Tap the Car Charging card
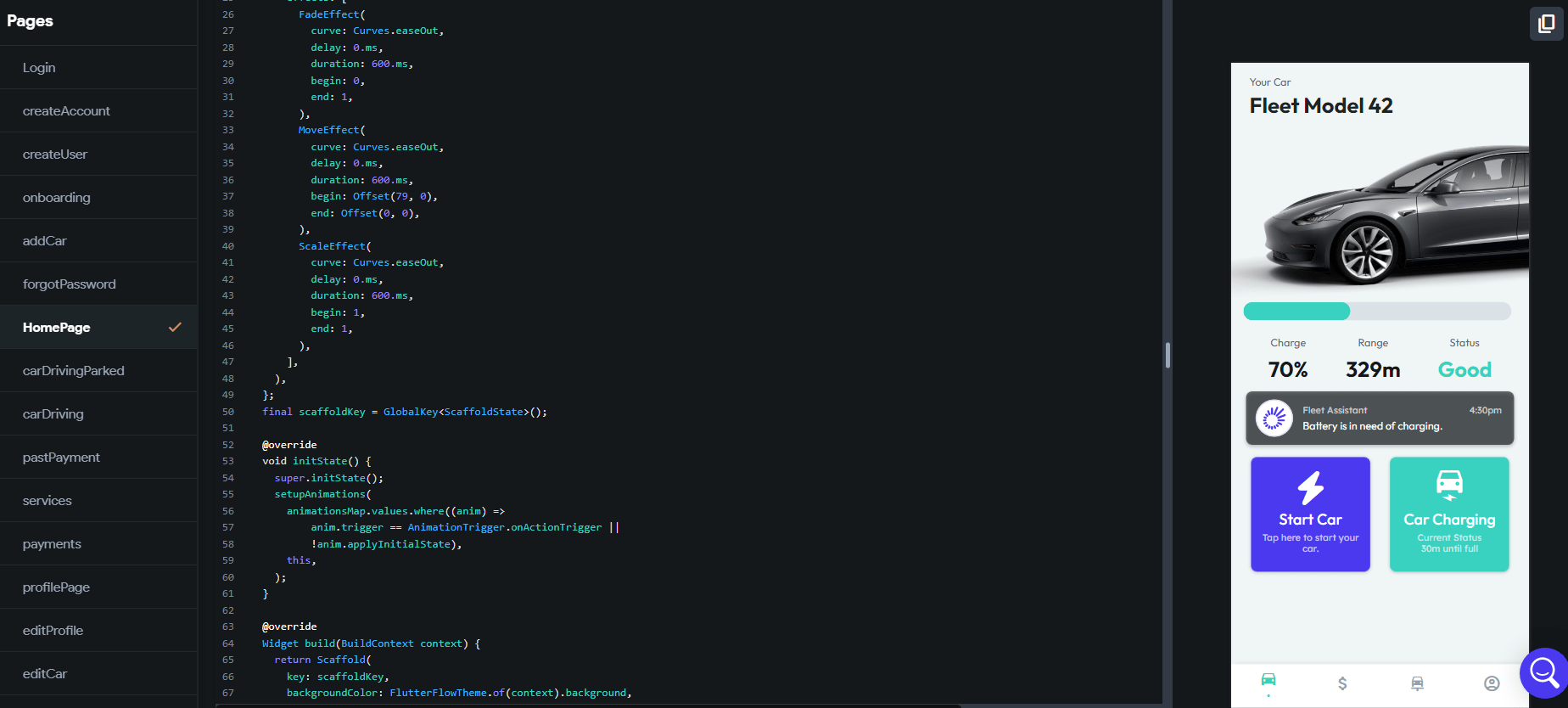This screenshot has width=1568, height=708. pos(1449,514)
